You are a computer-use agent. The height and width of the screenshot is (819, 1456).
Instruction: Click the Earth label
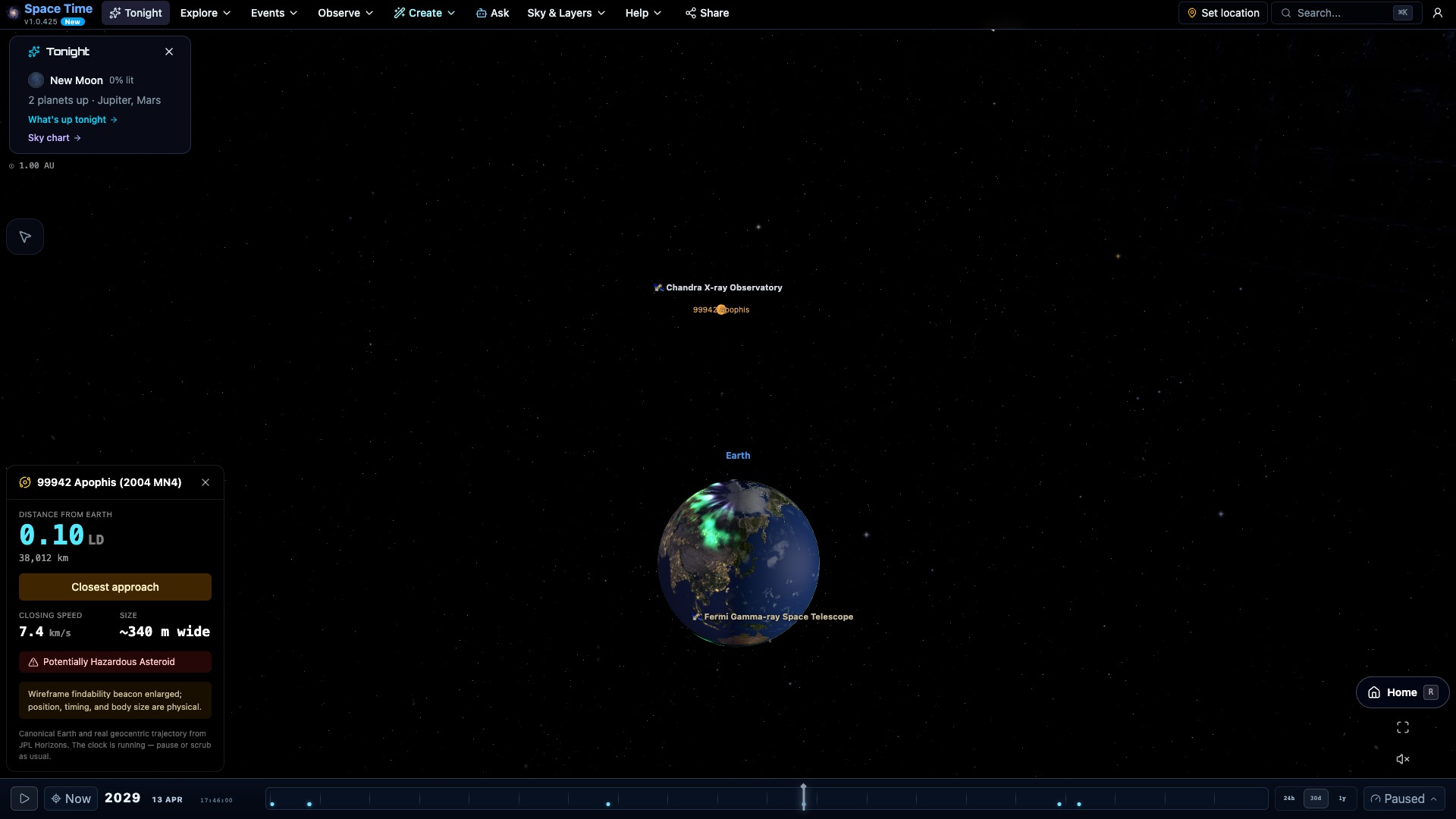[738, 456]
